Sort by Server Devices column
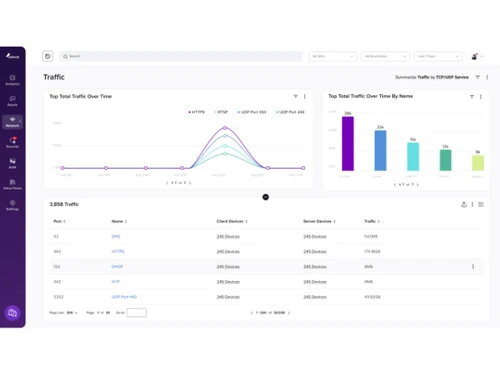The image size is (500, 375). (319, 221)
